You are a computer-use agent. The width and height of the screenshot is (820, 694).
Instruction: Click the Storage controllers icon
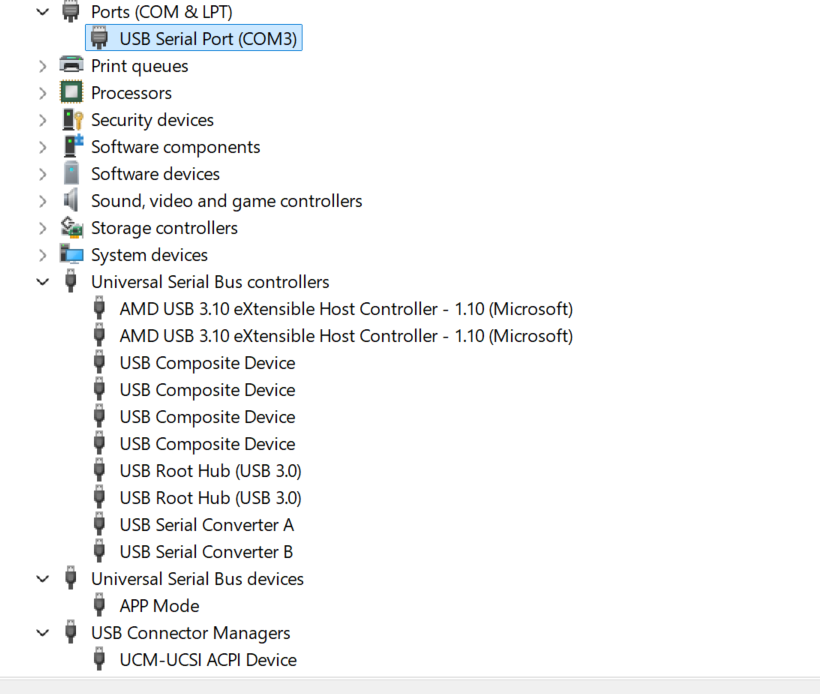pyautogui.click(x=71, y=228)
